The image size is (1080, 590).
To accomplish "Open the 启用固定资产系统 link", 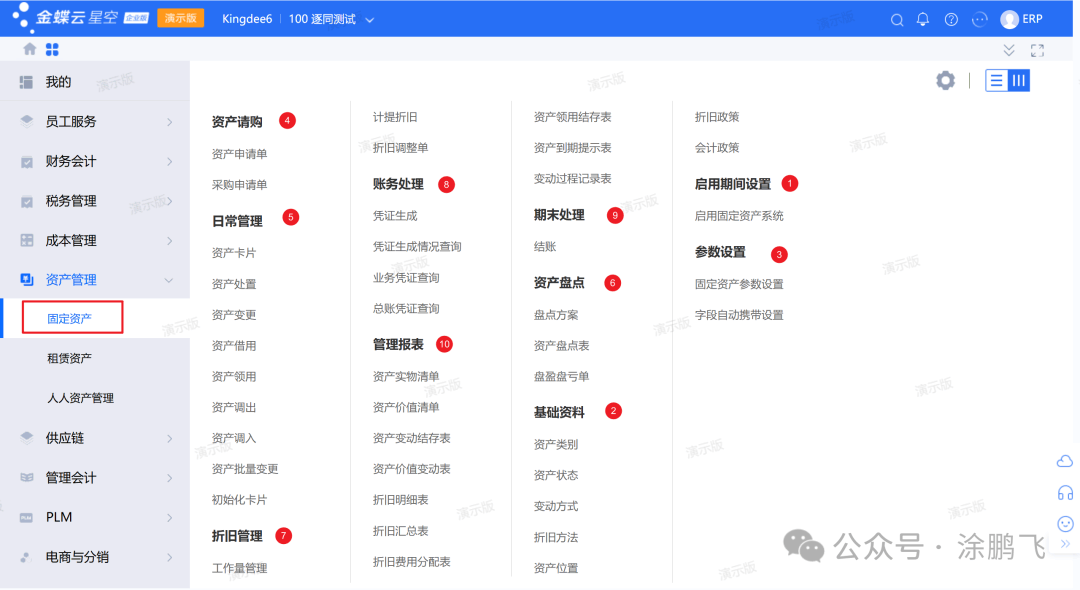I will [x=739, y=216].
